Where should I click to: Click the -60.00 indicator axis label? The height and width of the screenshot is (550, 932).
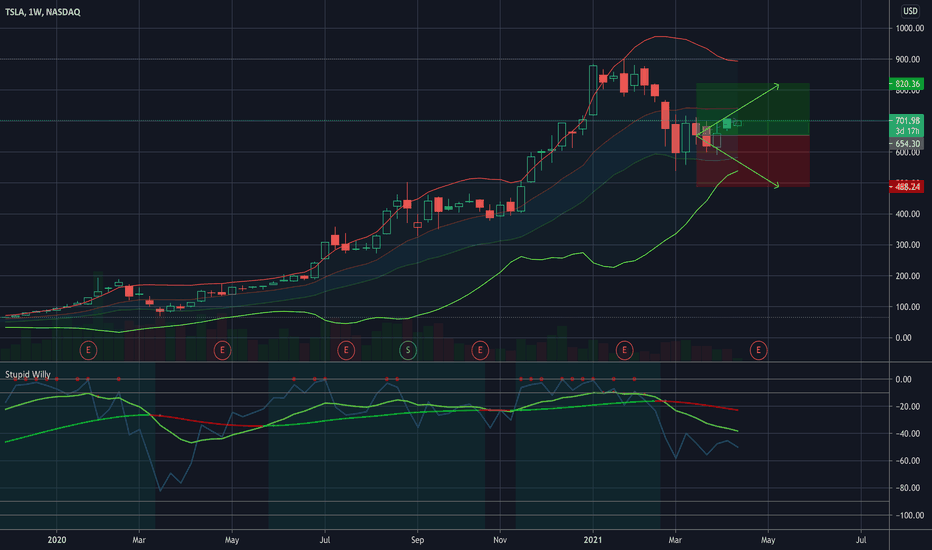907,461
